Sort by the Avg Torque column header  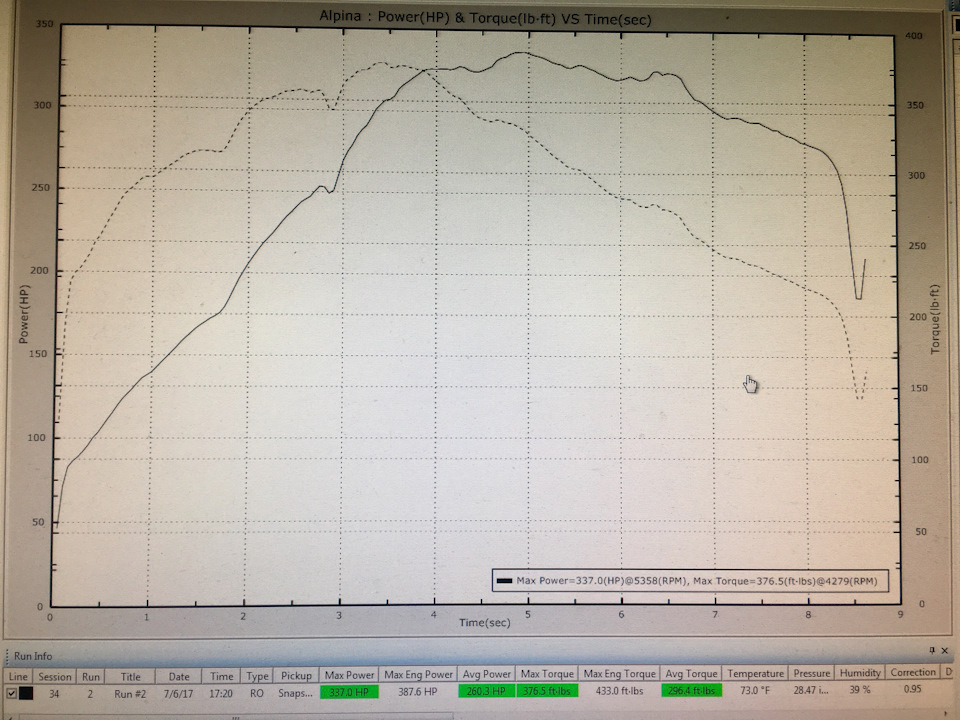click(x=691, y=673)
